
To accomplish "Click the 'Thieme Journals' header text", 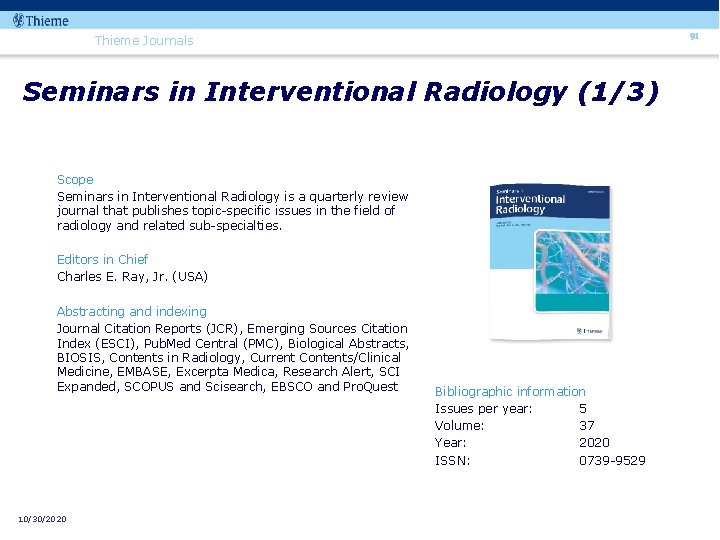I will pos(144,40).
